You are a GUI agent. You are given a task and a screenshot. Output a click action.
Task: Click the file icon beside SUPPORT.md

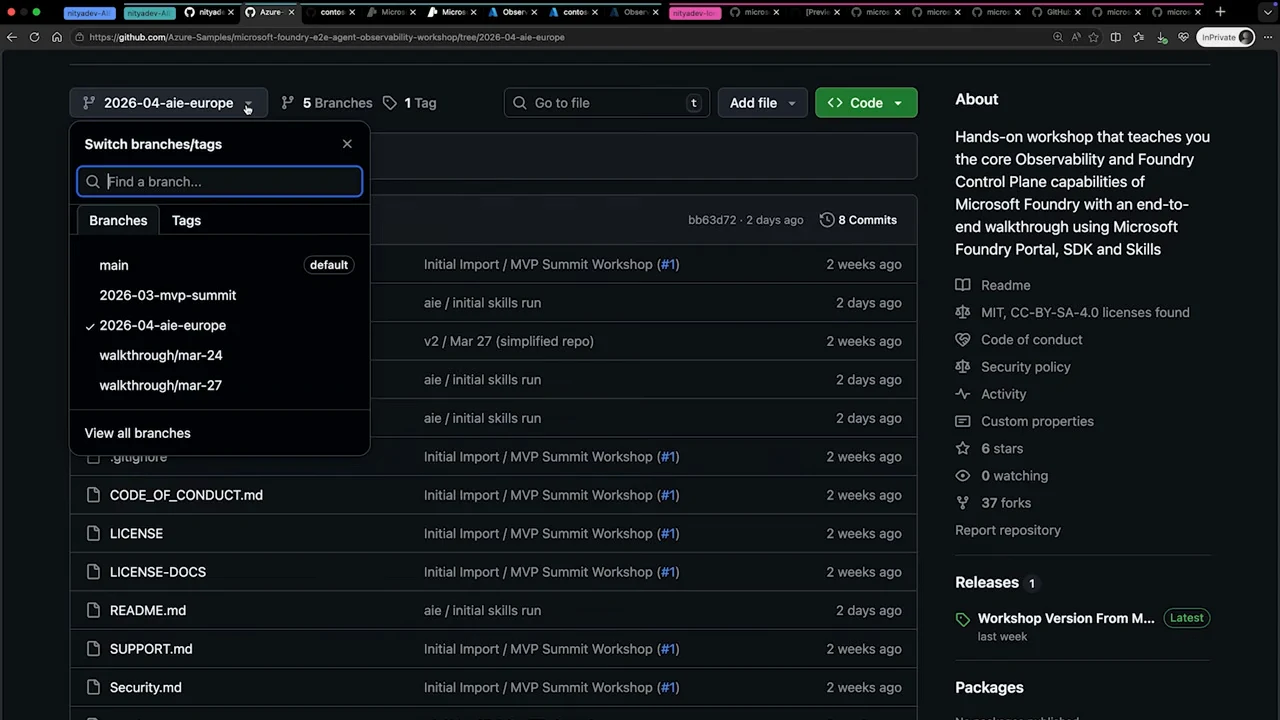pyautogui.click(x=93, y=649)
